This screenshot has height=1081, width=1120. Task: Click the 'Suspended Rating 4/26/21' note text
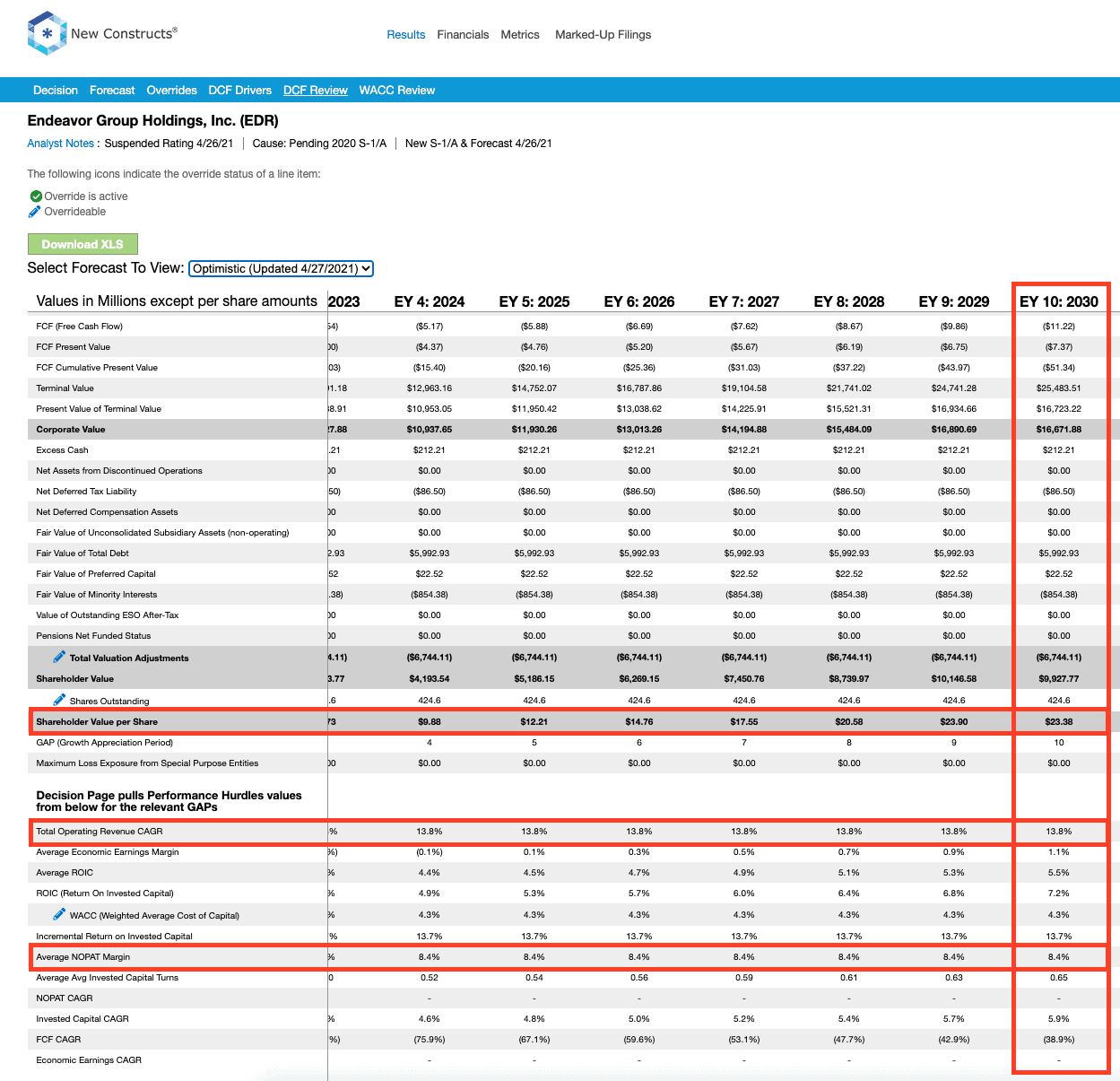tap(169, 144)
